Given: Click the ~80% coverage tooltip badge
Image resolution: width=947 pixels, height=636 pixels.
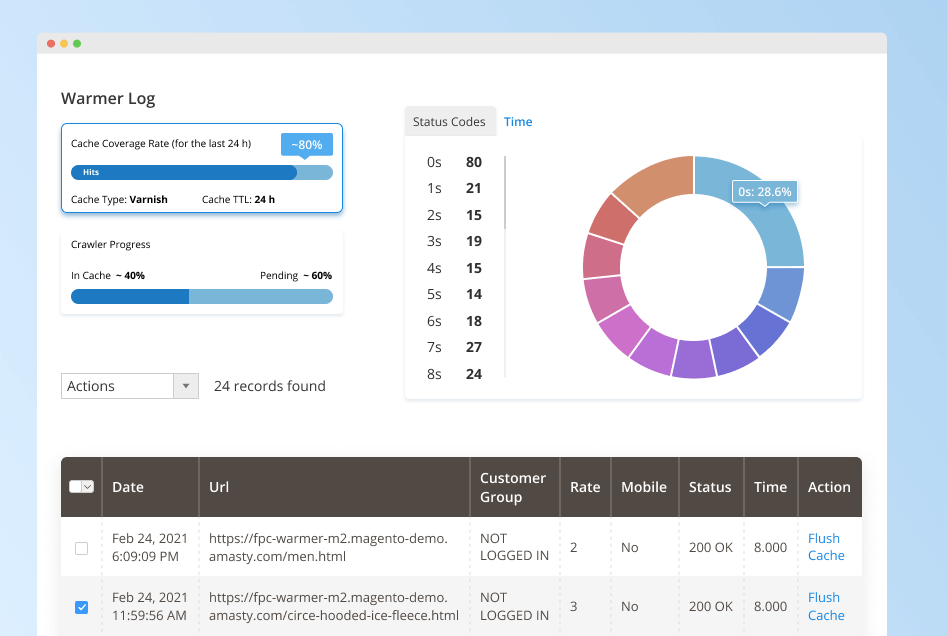Looking at the screenshot, I should click(x=306, y=145).
